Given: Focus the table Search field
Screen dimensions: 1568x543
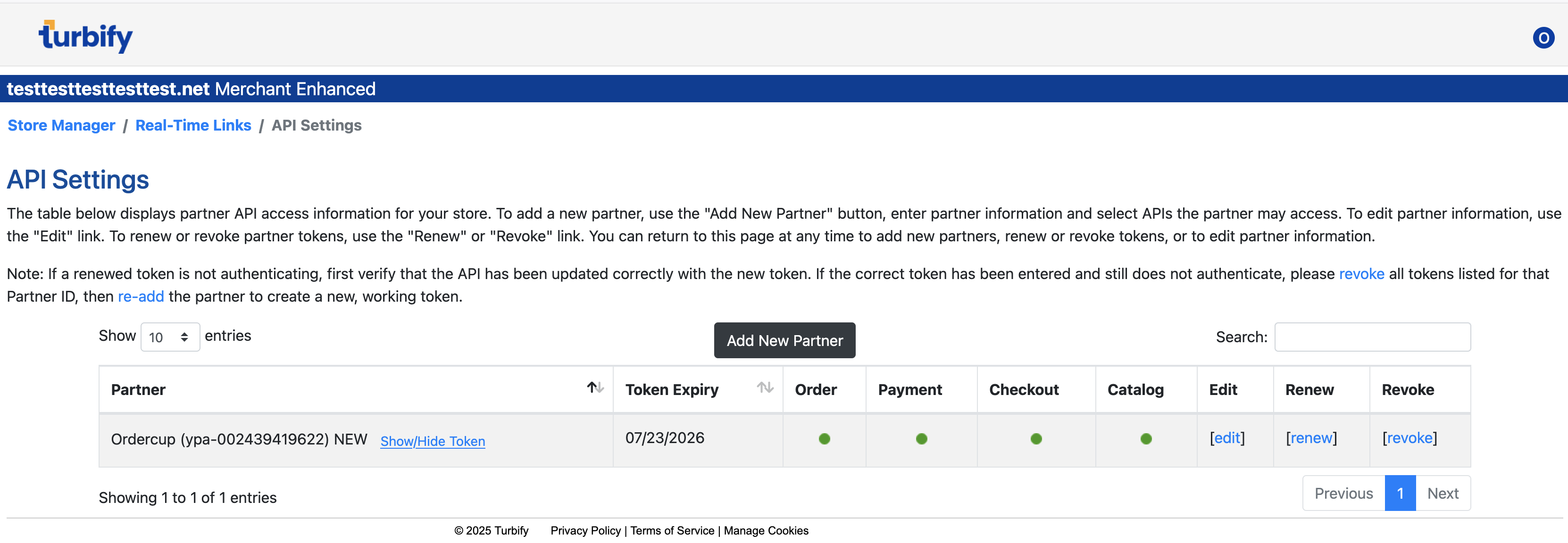Looking at the screenshot, I should click(x=1372, y=337).
